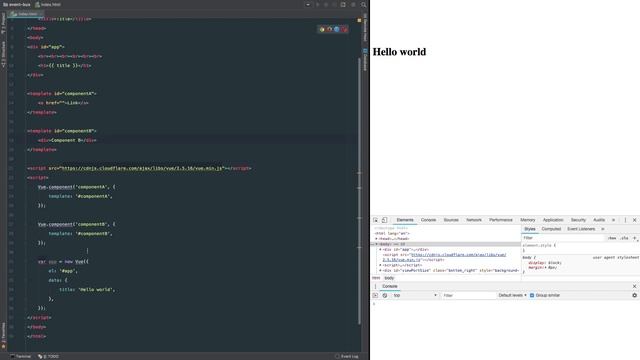Collapse the body element in DOM tree
Image resolution: width=640 pixels, height=360 pixels.
tap(376, 244)
